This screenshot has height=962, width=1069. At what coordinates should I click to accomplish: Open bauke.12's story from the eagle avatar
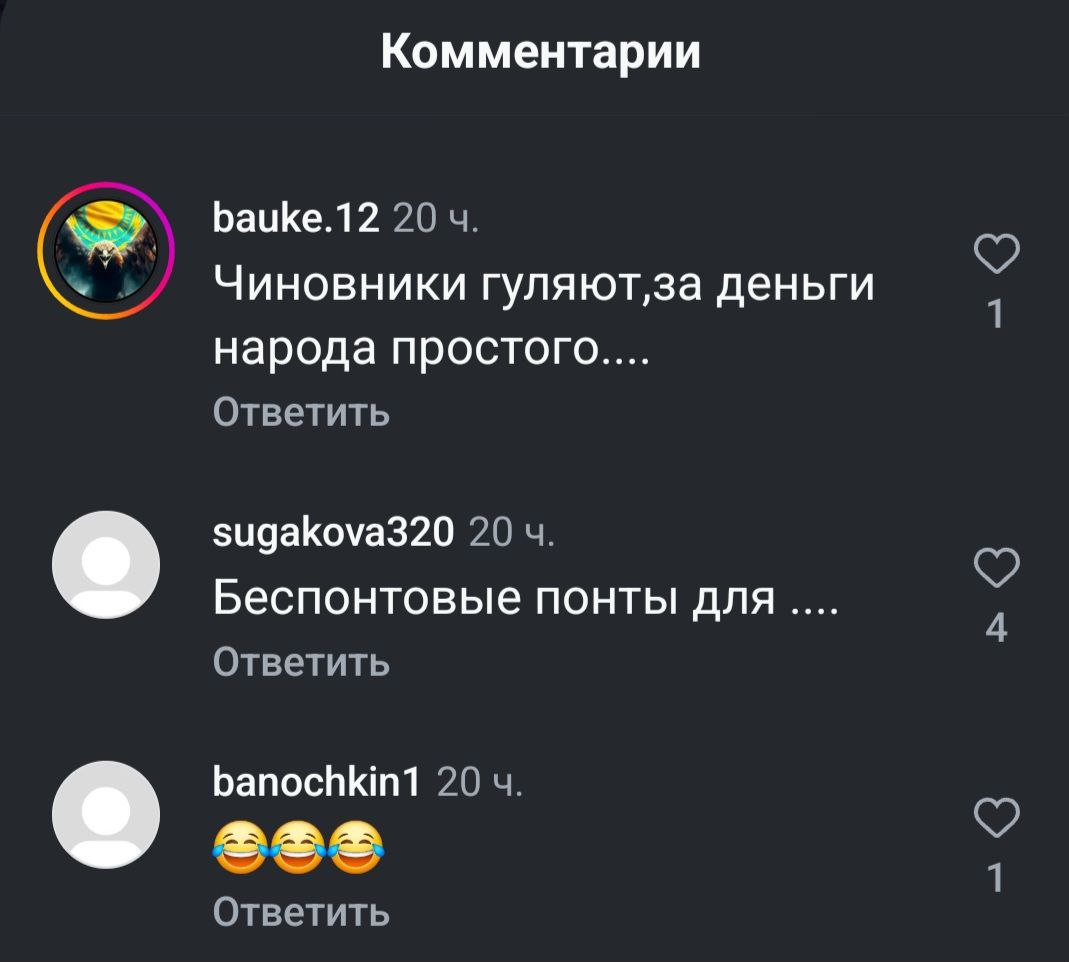point(106,251)
